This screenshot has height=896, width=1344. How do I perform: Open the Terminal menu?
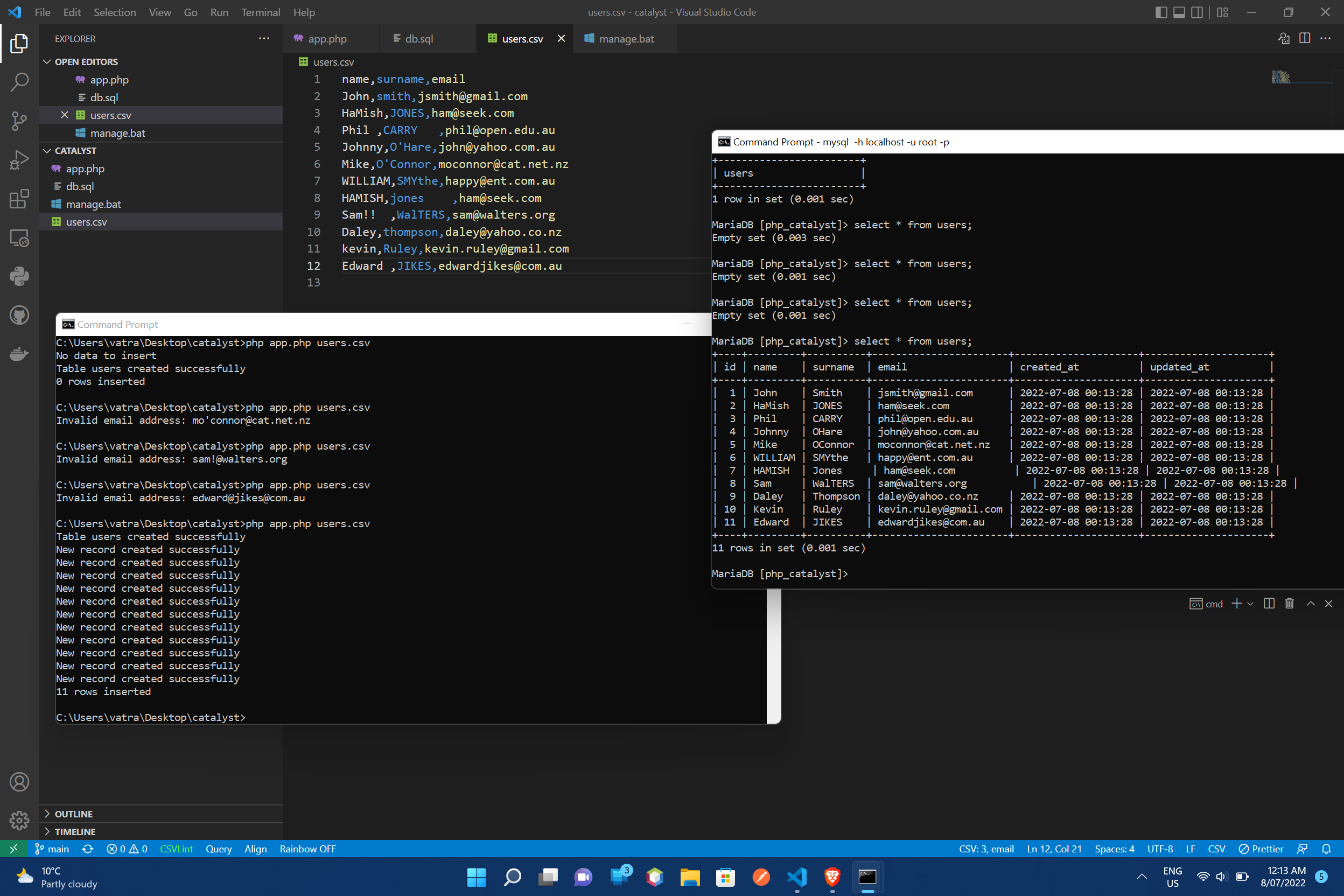(261, 12)
